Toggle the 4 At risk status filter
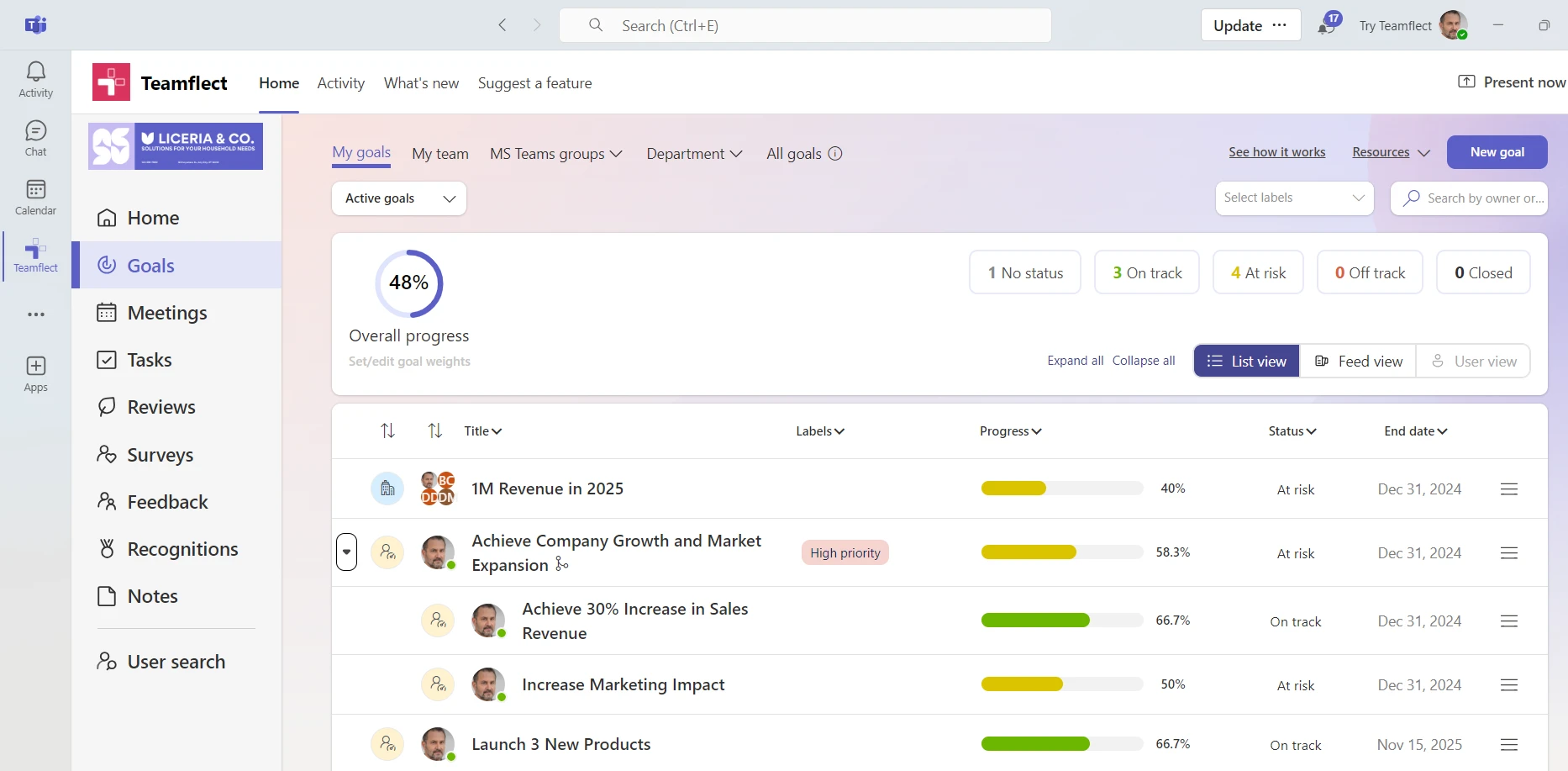The image size is (1568, 771). coord(1258,272)
